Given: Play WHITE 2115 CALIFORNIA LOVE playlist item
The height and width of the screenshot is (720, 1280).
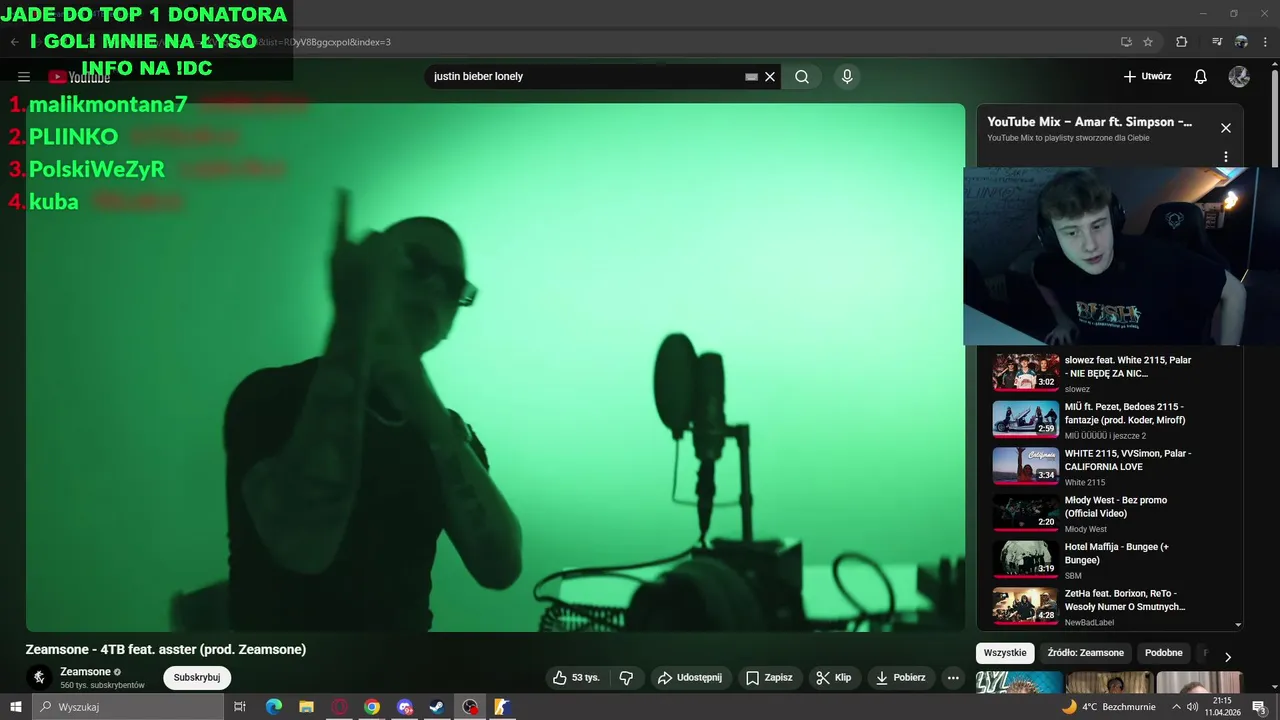Looking at the screenshot, I should [x=1108, y=466].
